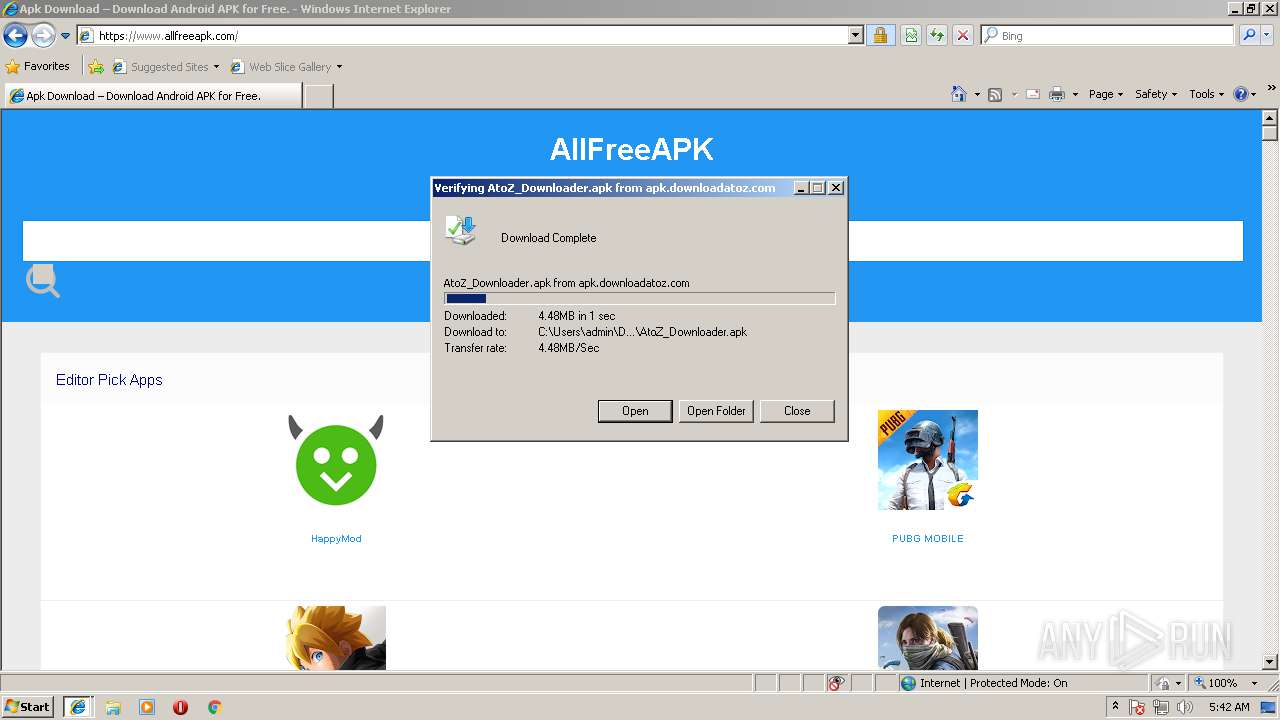This screenshot has width=1280, height=720.
Task: Open the HappyMod link
Action: click(336, 539)
